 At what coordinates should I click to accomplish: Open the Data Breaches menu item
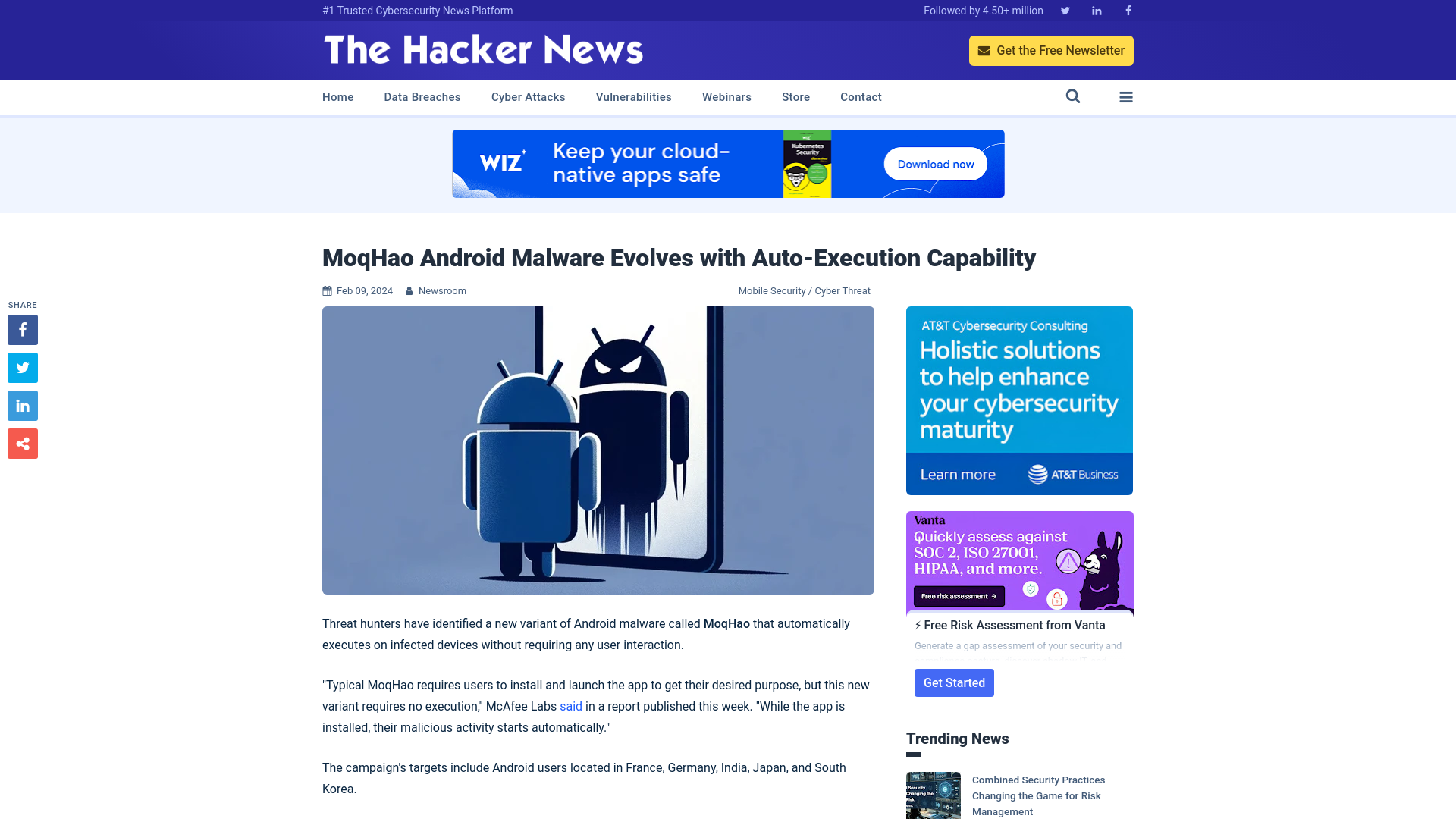point(422,96)
